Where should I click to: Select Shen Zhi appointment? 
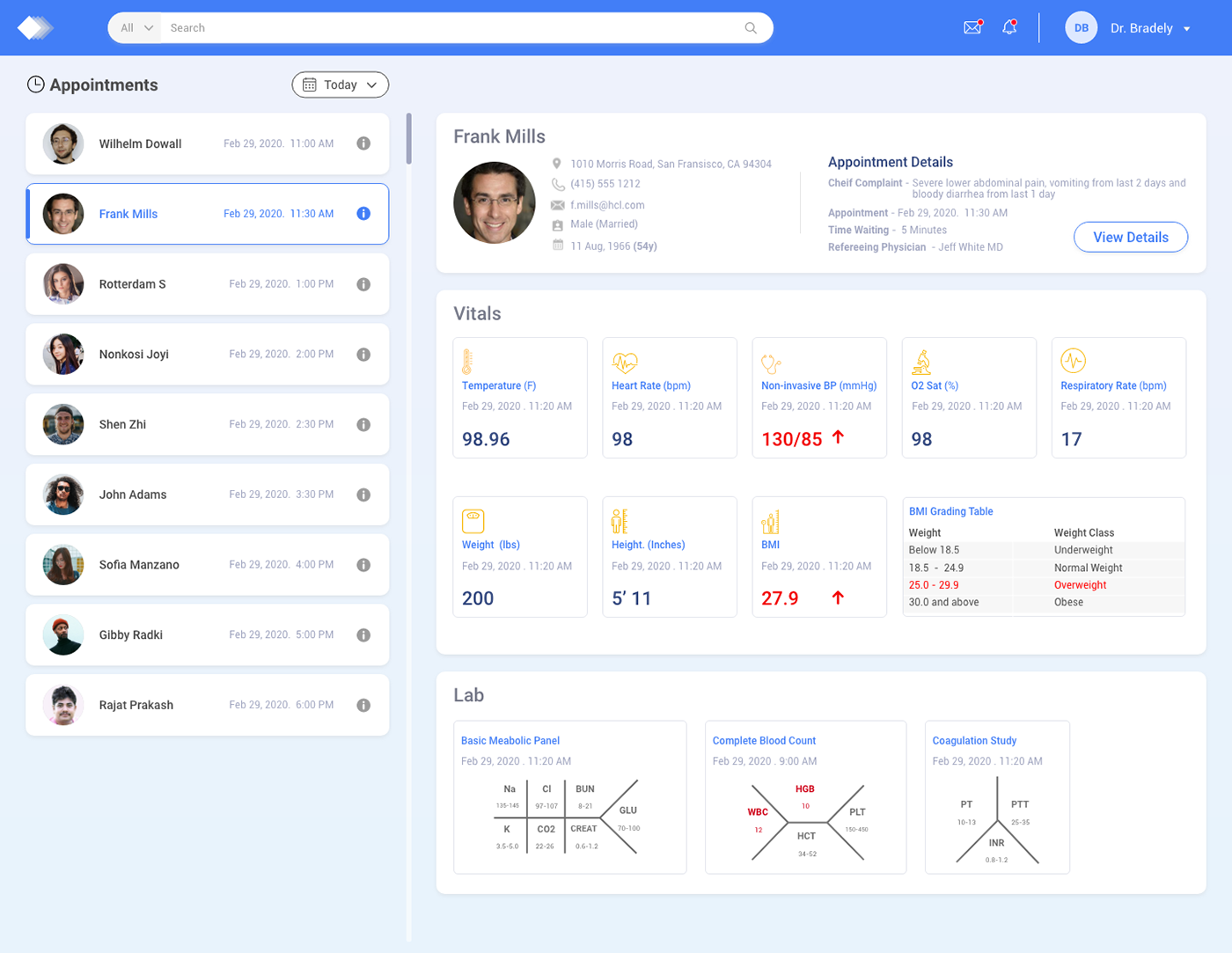[208, 424]
